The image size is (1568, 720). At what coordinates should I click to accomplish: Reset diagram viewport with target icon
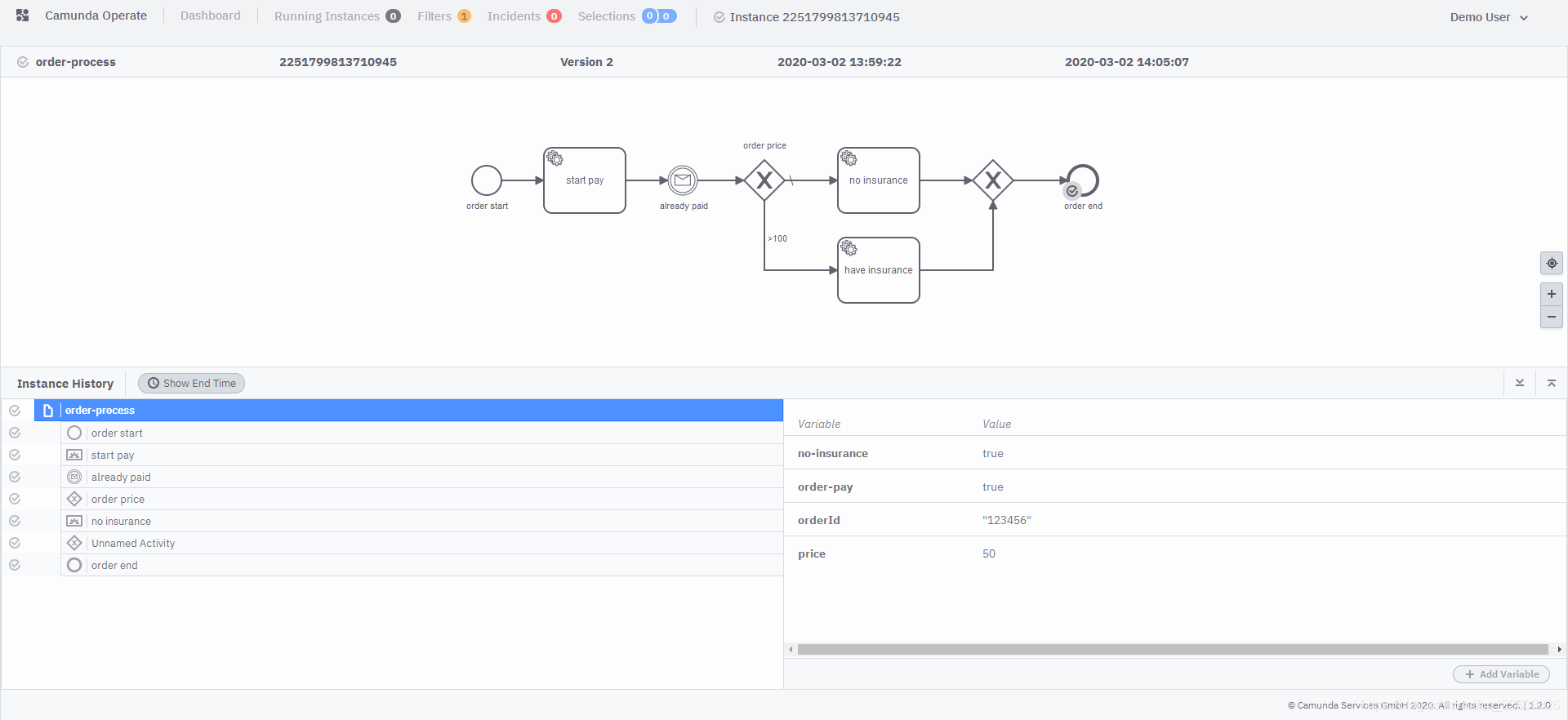[1552, 263]
